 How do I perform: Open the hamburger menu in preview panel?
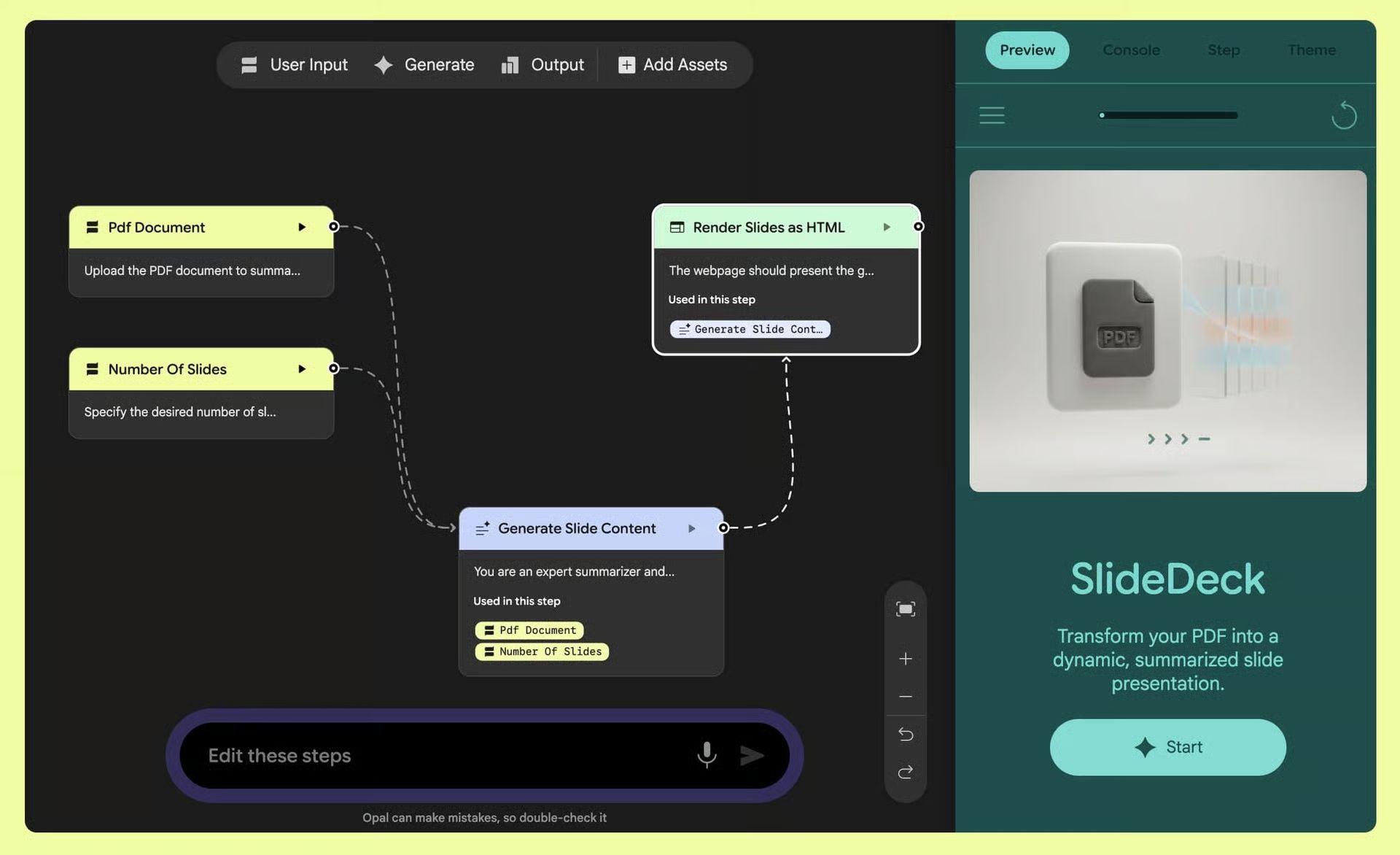coord(991,115)
